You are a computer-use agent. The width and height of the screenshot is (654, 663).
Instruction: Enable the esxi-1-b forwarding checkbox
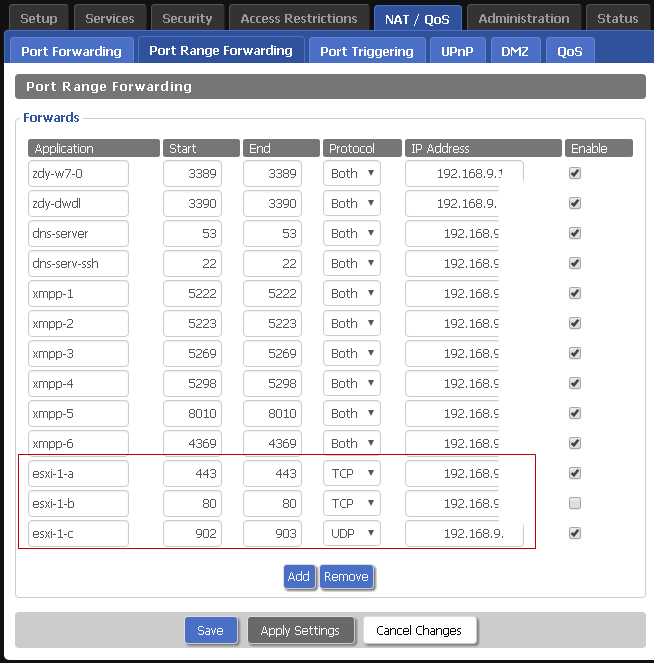click(x=575, y=503)
